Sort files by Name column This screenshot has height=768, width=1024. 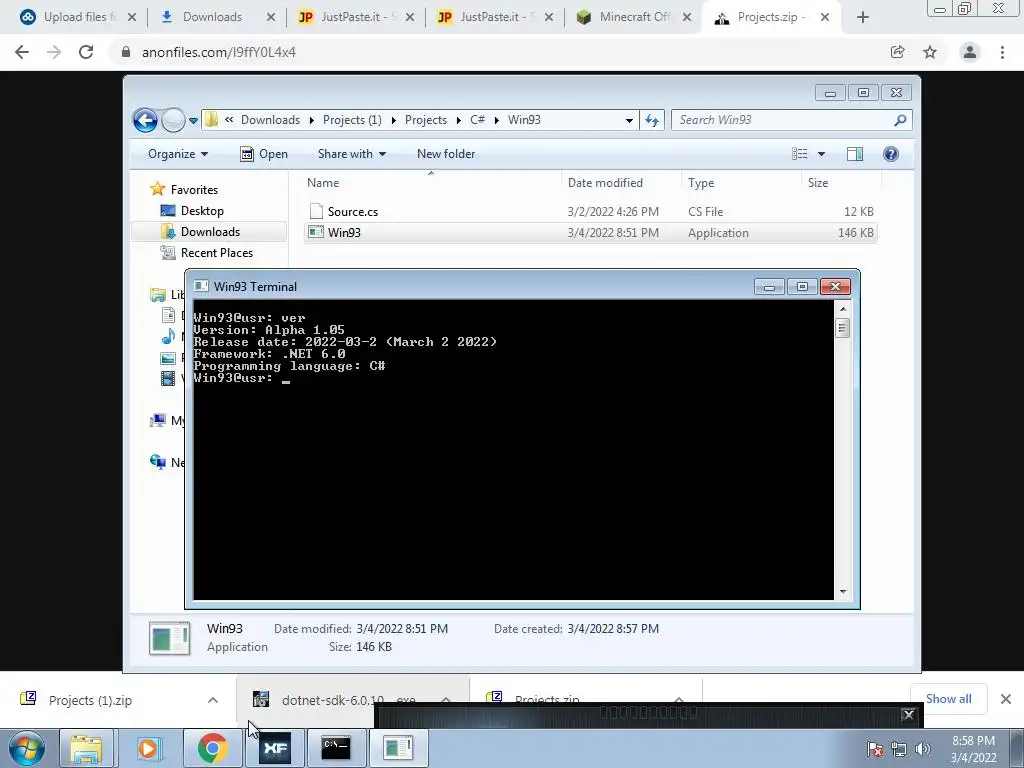point(431,183)
